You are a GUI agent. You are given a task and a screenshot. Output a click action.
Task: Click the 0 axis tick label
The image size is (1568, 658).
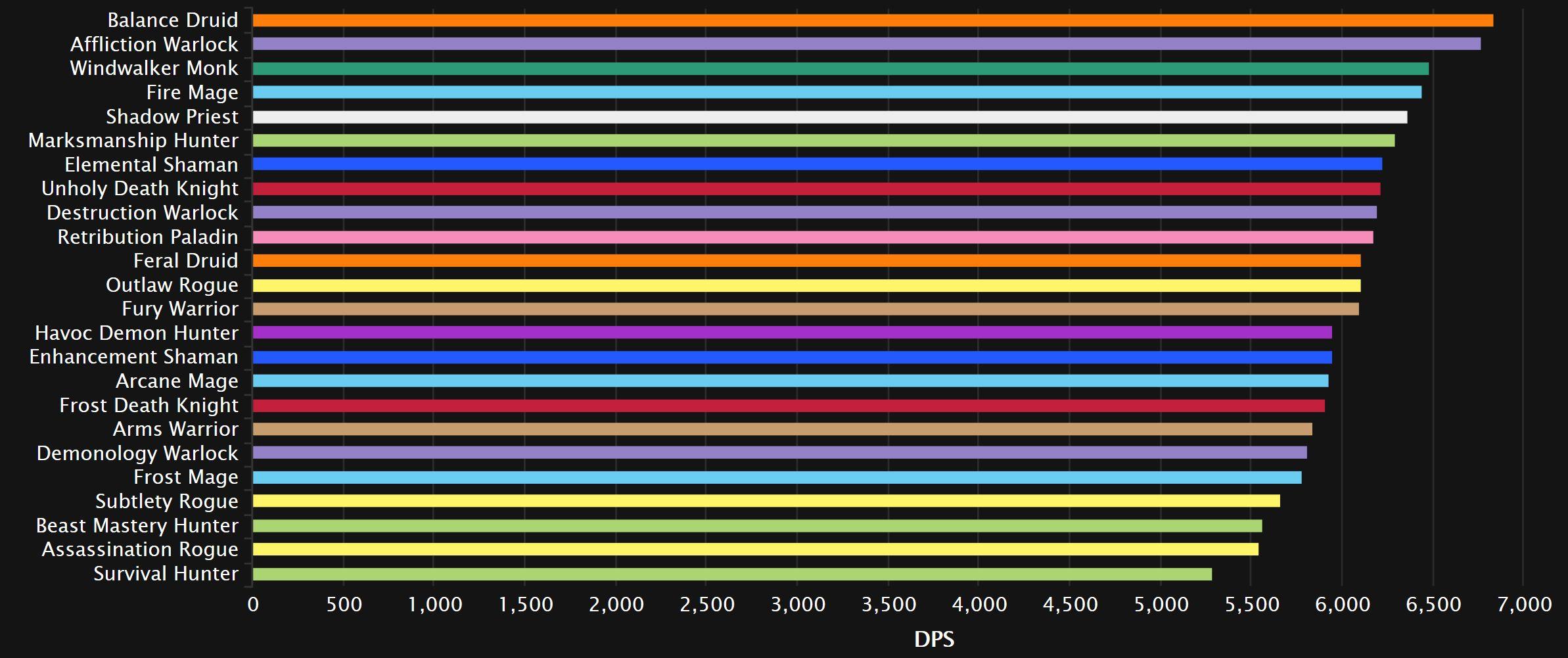point(253,604)
